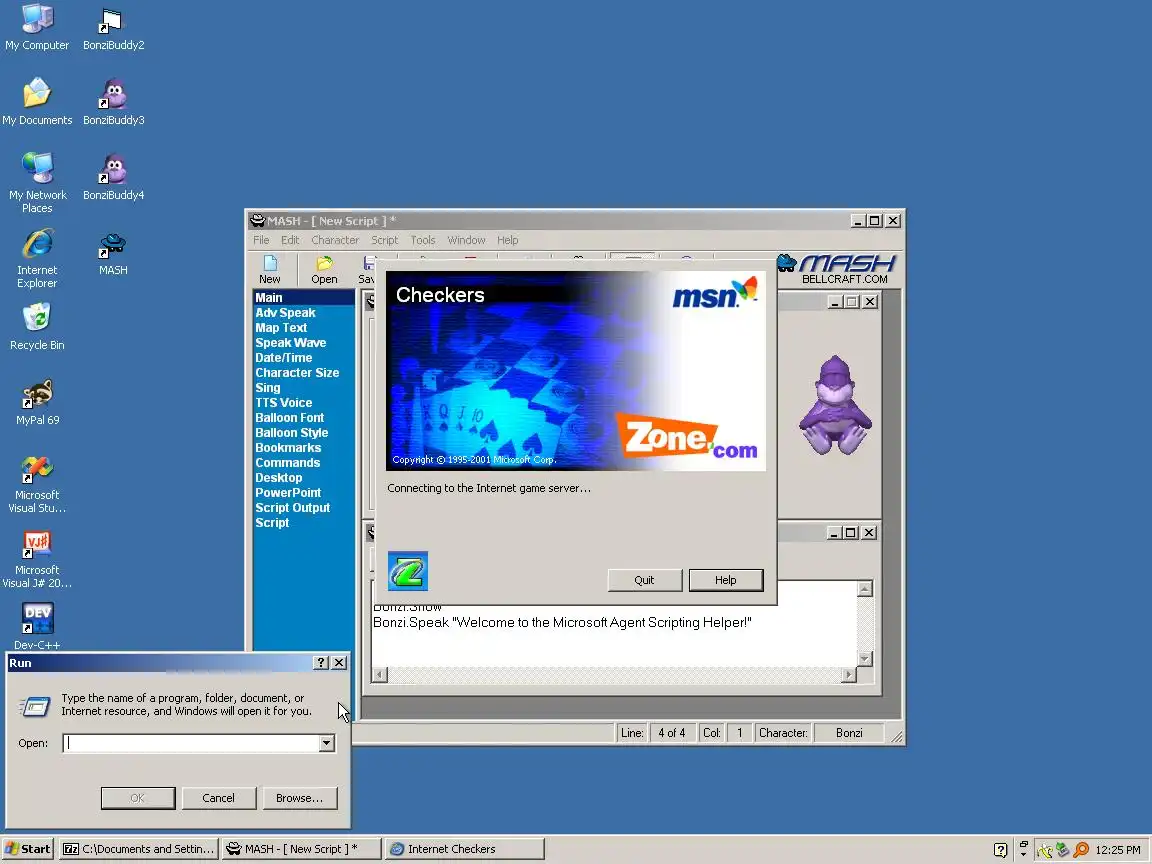This screenshot has height=864, width=1152.
Task: Select the Recycle Bin icon
Action: [x=37, y=328]
